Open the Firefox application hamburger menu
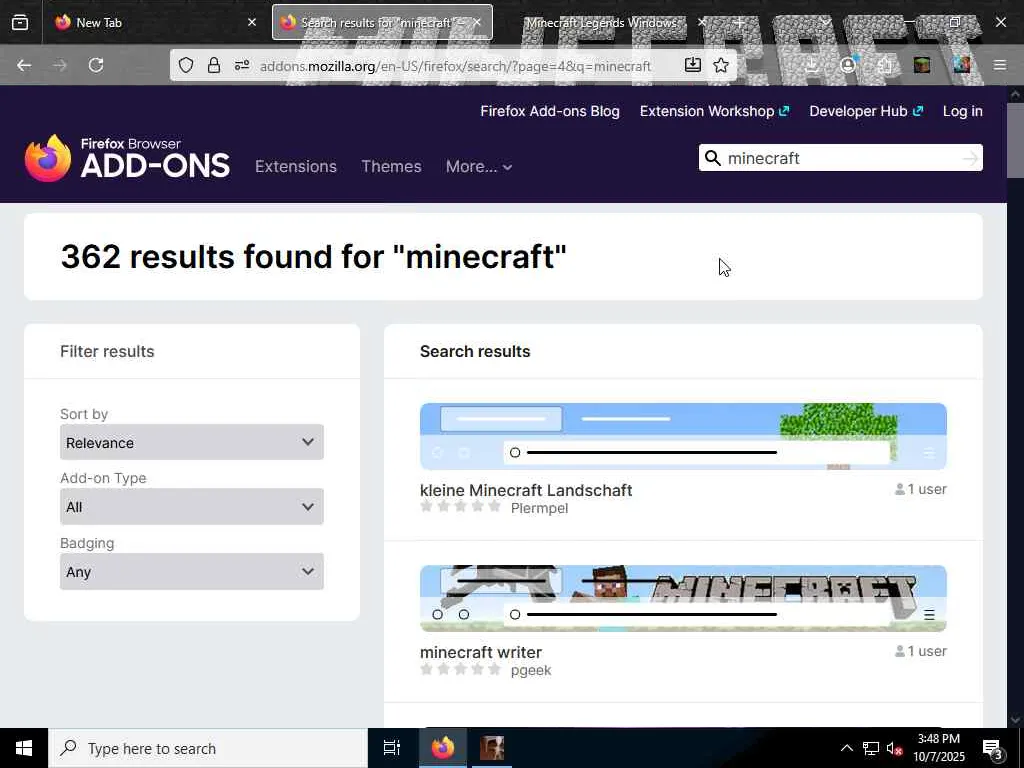The width and height of the screenshot is (1024, 768). (1000, 65)
